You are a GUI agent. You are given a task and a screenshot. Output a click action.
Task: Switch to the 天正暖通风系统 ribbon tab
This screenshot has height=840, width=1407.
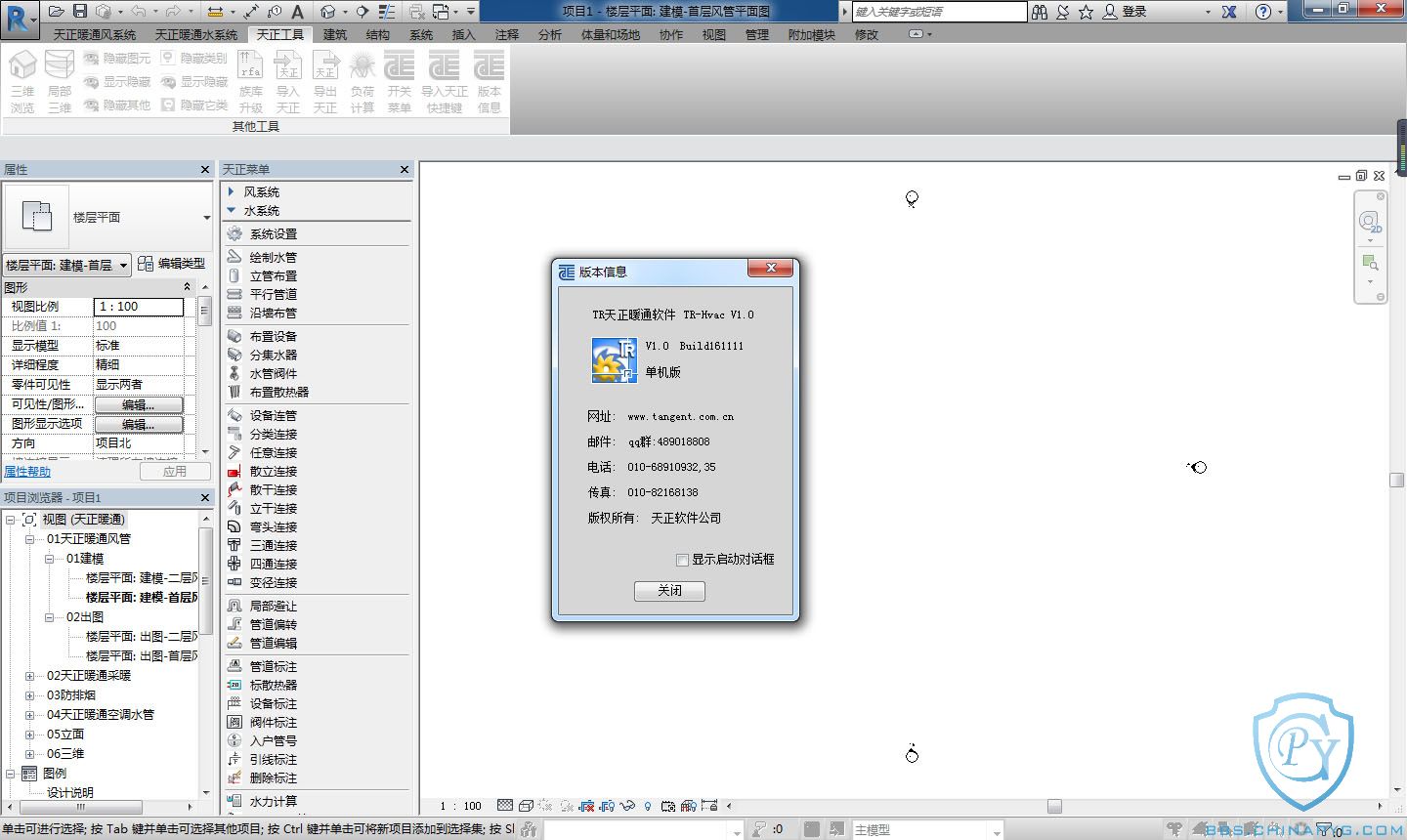[x=95, y=34]
